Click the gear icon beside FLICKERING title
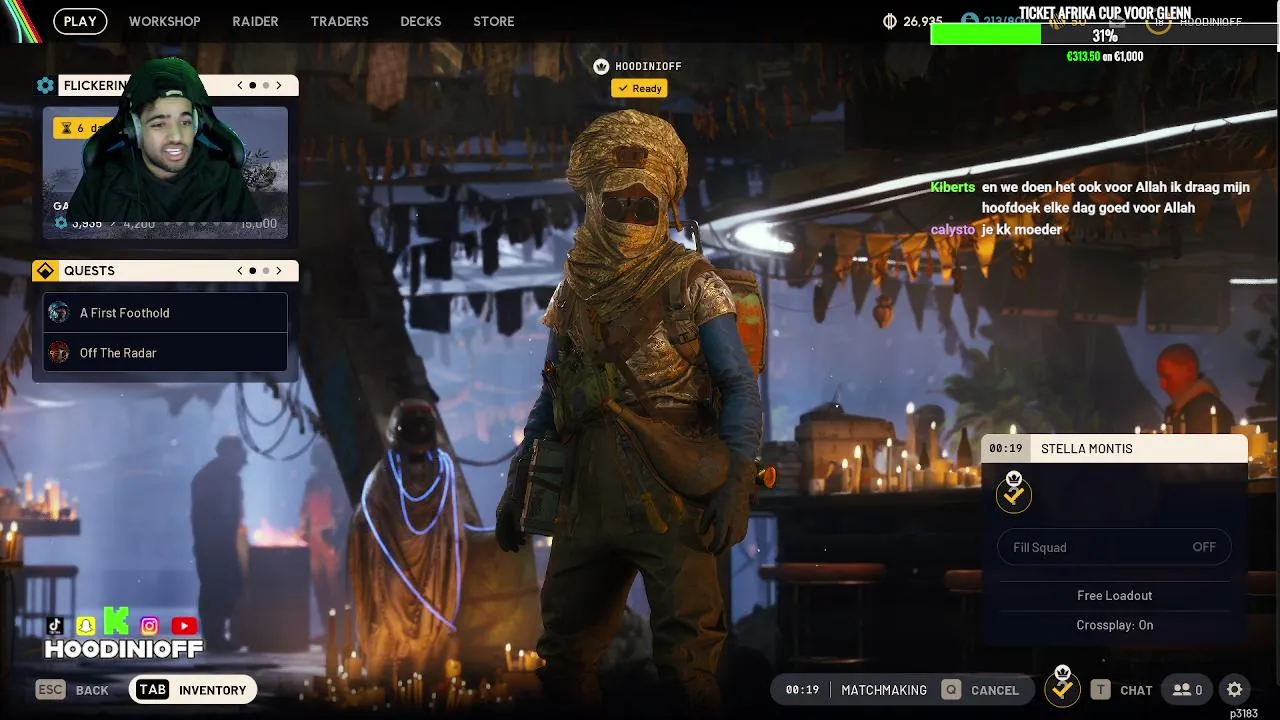Viewport: 1280px width, 720px height. [45, 86]
